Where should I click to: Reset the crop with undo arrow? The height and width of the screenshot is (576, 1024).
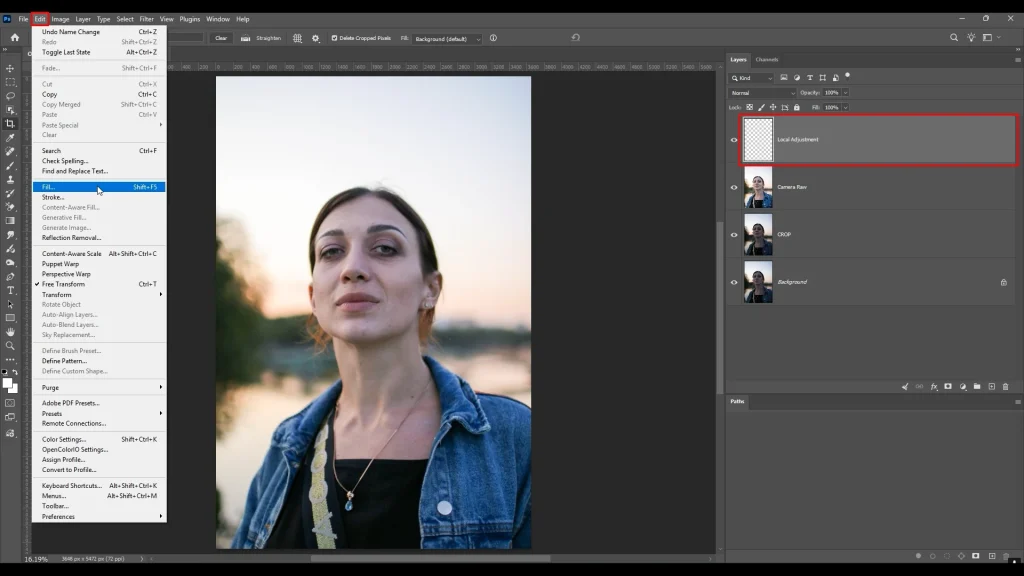pyautogui.click(x=575, y=38)
